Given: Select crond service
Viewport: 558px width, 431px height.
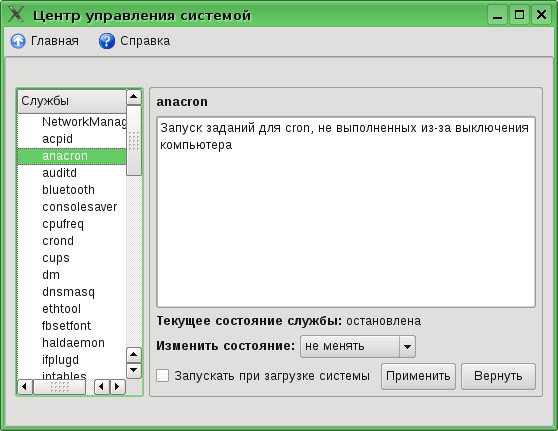Looking at the screenshot, I should pos(72,241).
